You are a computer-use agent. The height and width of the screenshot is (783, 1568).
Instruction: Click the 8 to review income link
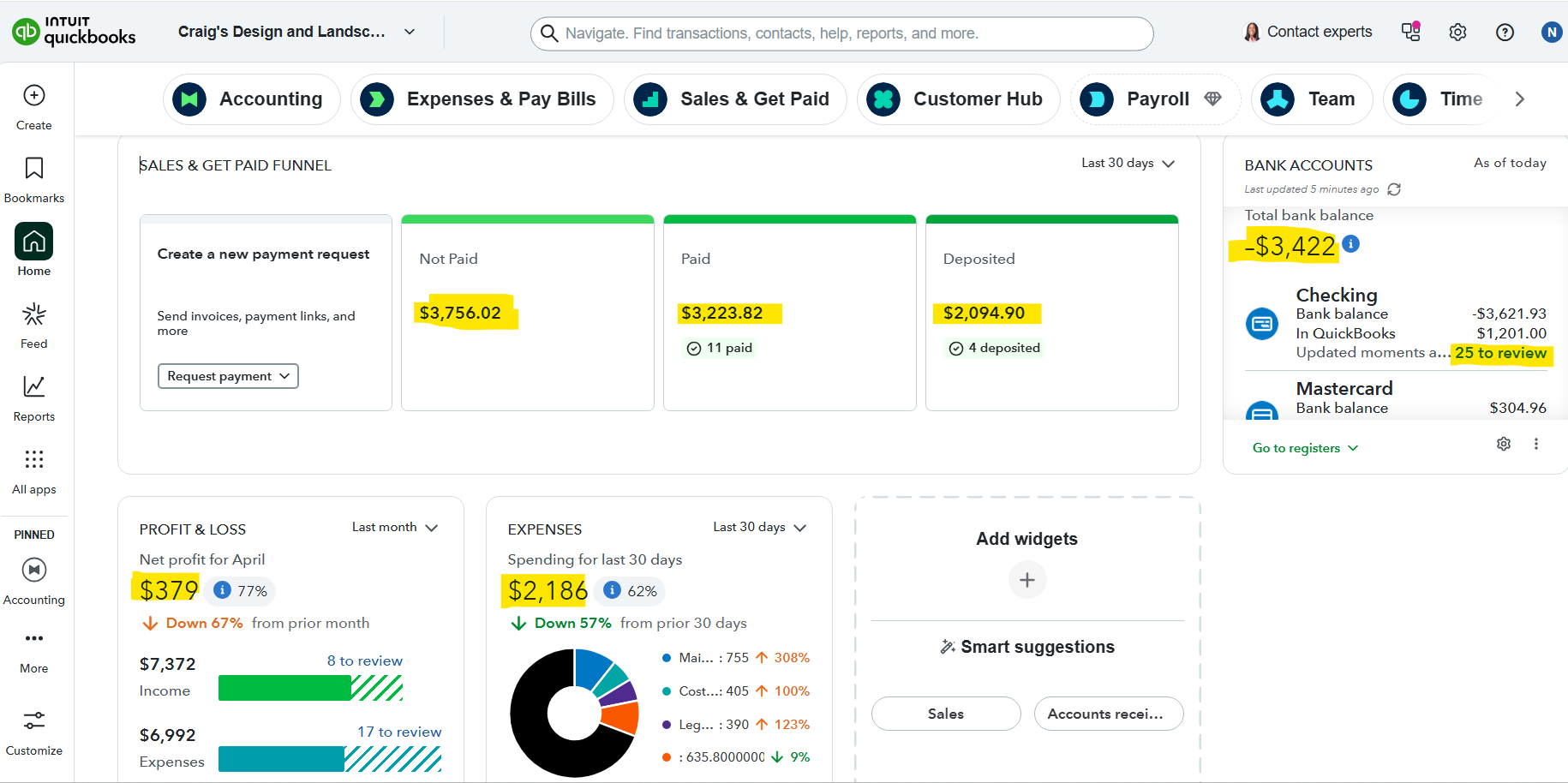(364, 660)
